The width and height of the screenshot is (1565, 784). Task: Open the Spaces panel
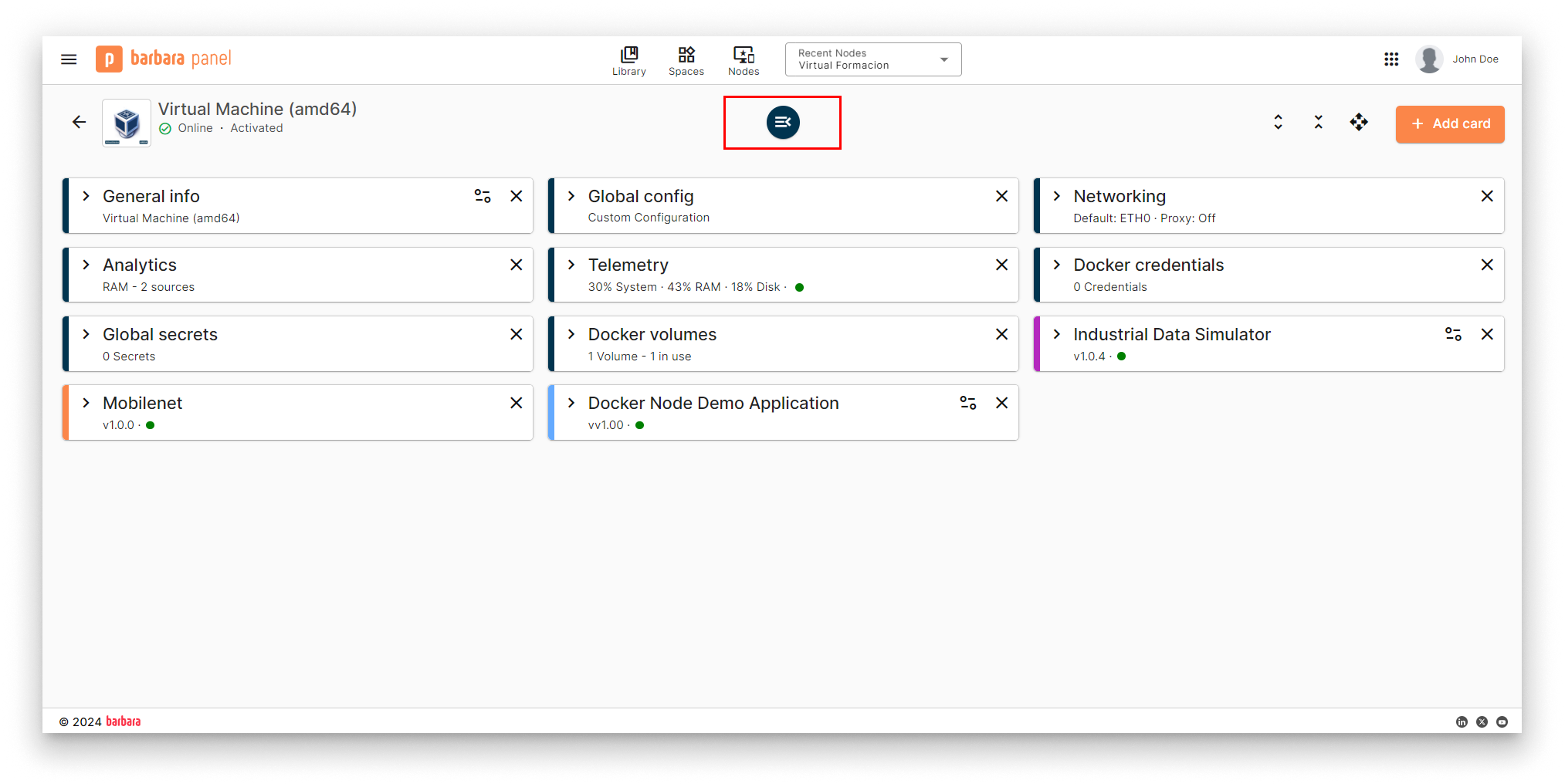tap(686, 60)
